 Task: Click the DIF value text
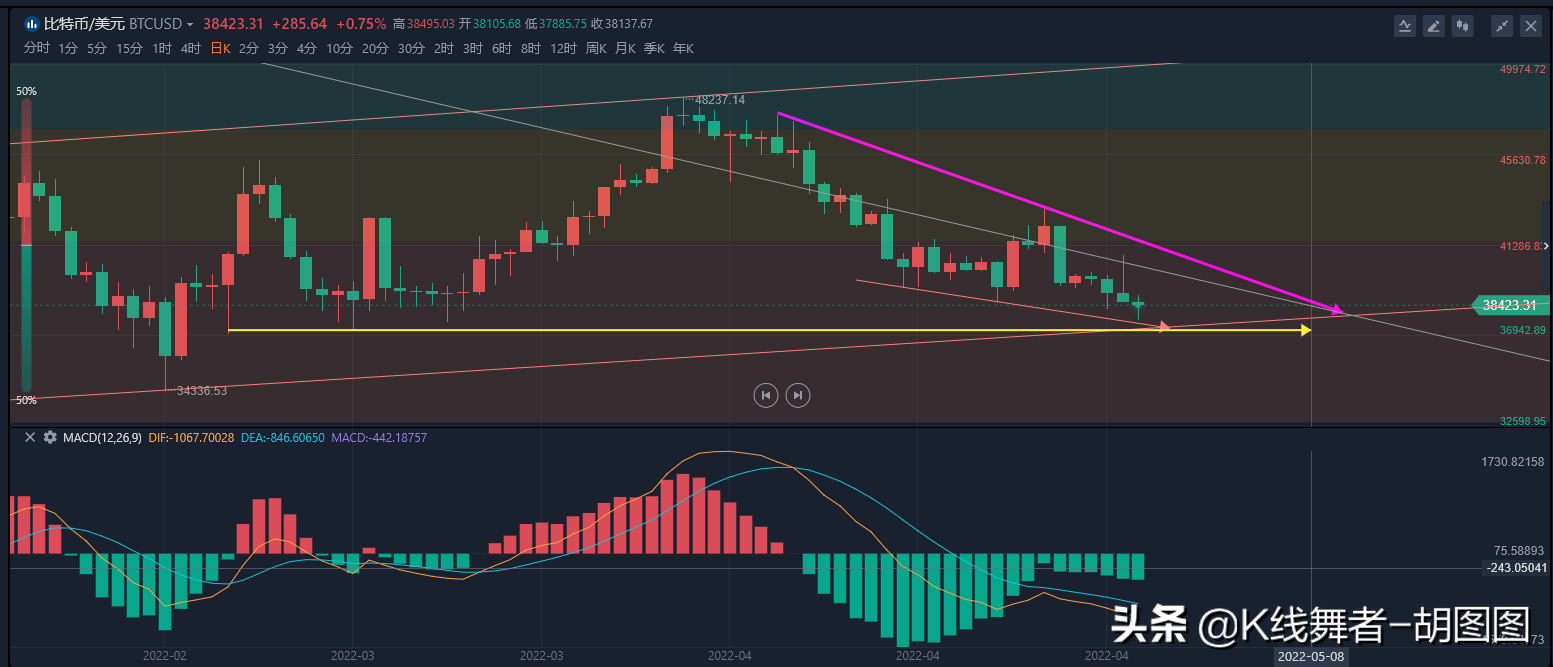(x=191, y=437)
